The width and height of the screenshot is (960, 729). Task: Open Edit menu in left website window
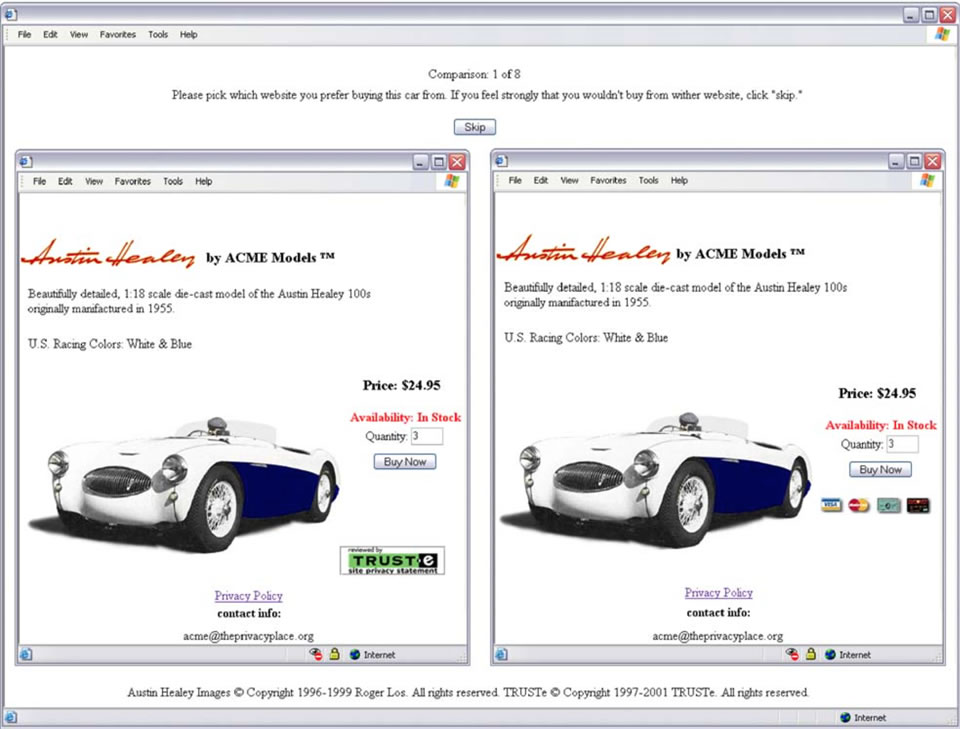65,181
